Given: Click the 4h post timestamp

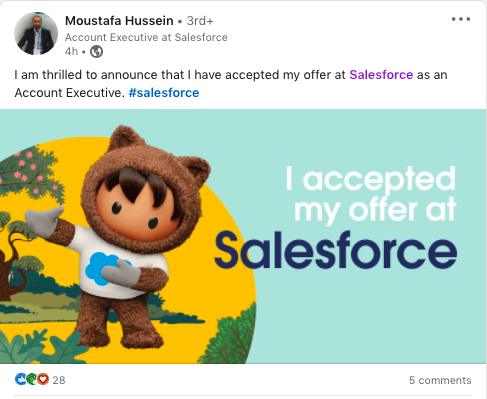Looking at the screenshot, I should coord(71,52).
